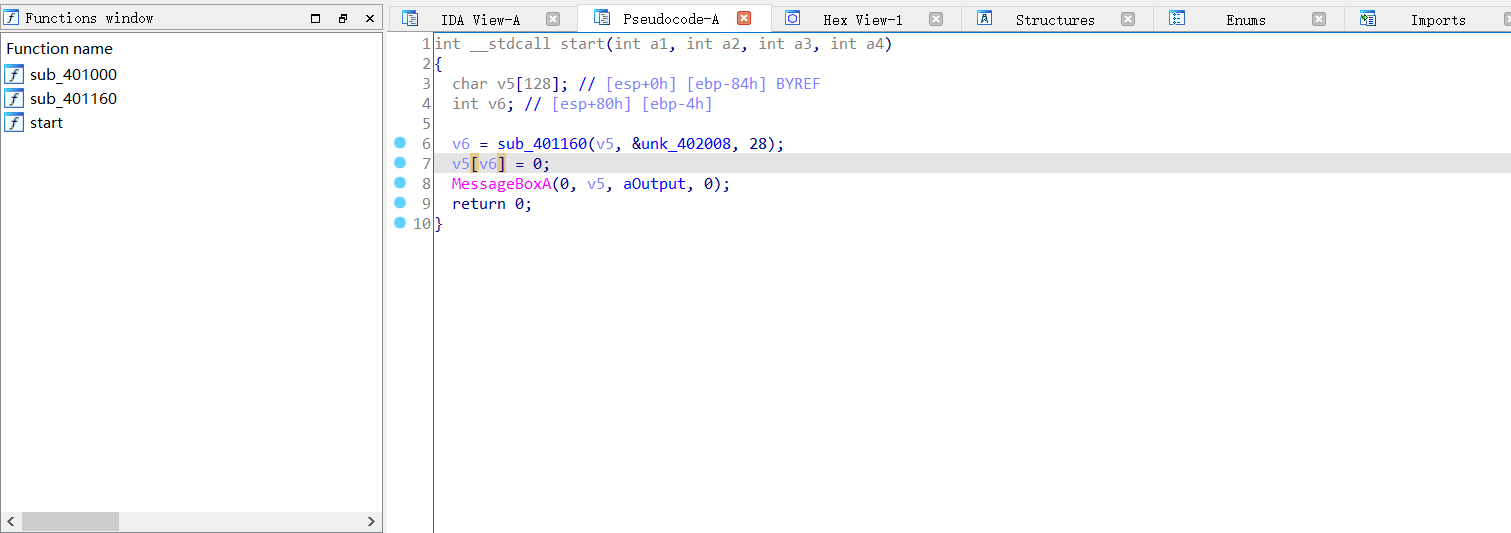The width and height of the screenshot is (1511, 533).
Task: Click the 'return 0;' statement
Action: coord(492,204)
